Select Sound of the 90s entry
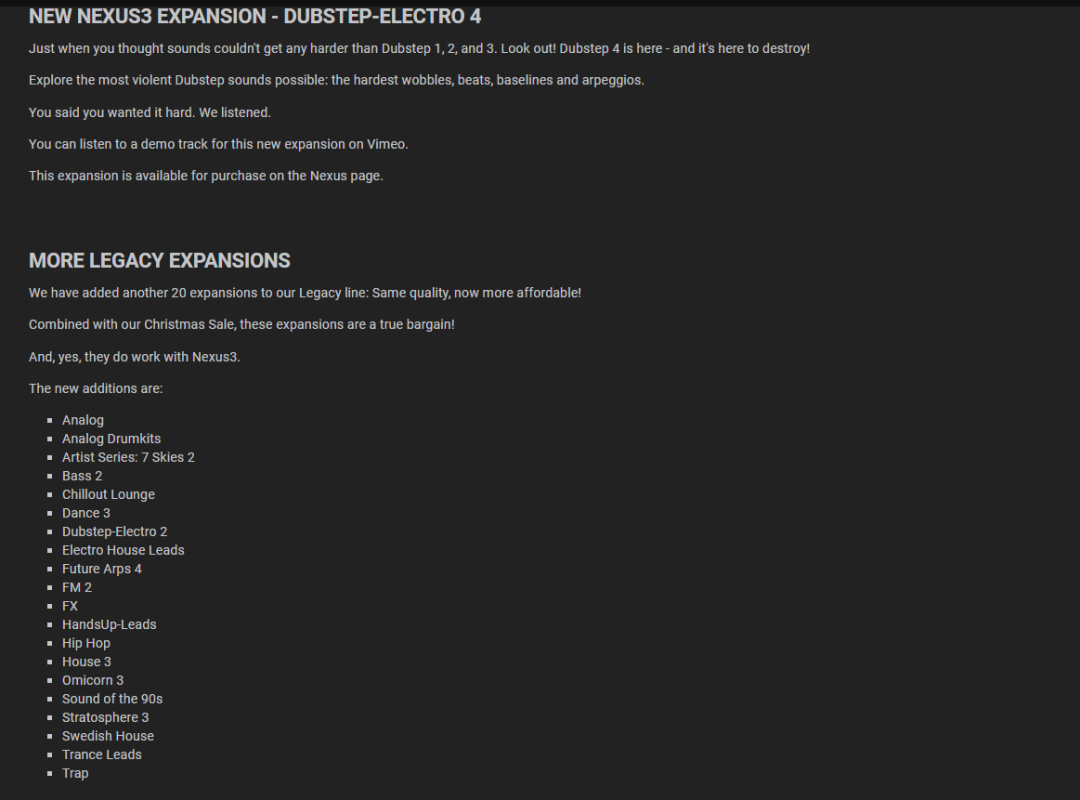Viewport: 1080px width, 800px height. [x=112, y=699]
